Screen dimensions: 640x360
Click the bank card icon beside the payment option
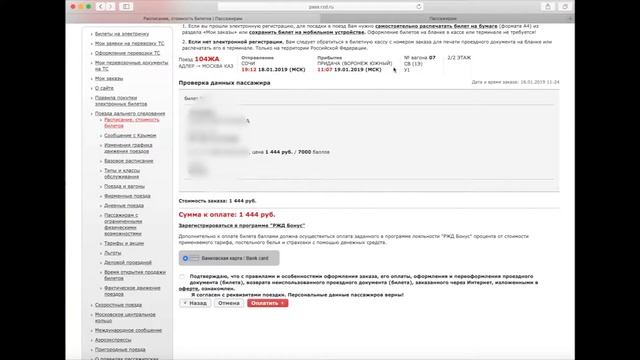pyautogui.click(x=194, y=258)
